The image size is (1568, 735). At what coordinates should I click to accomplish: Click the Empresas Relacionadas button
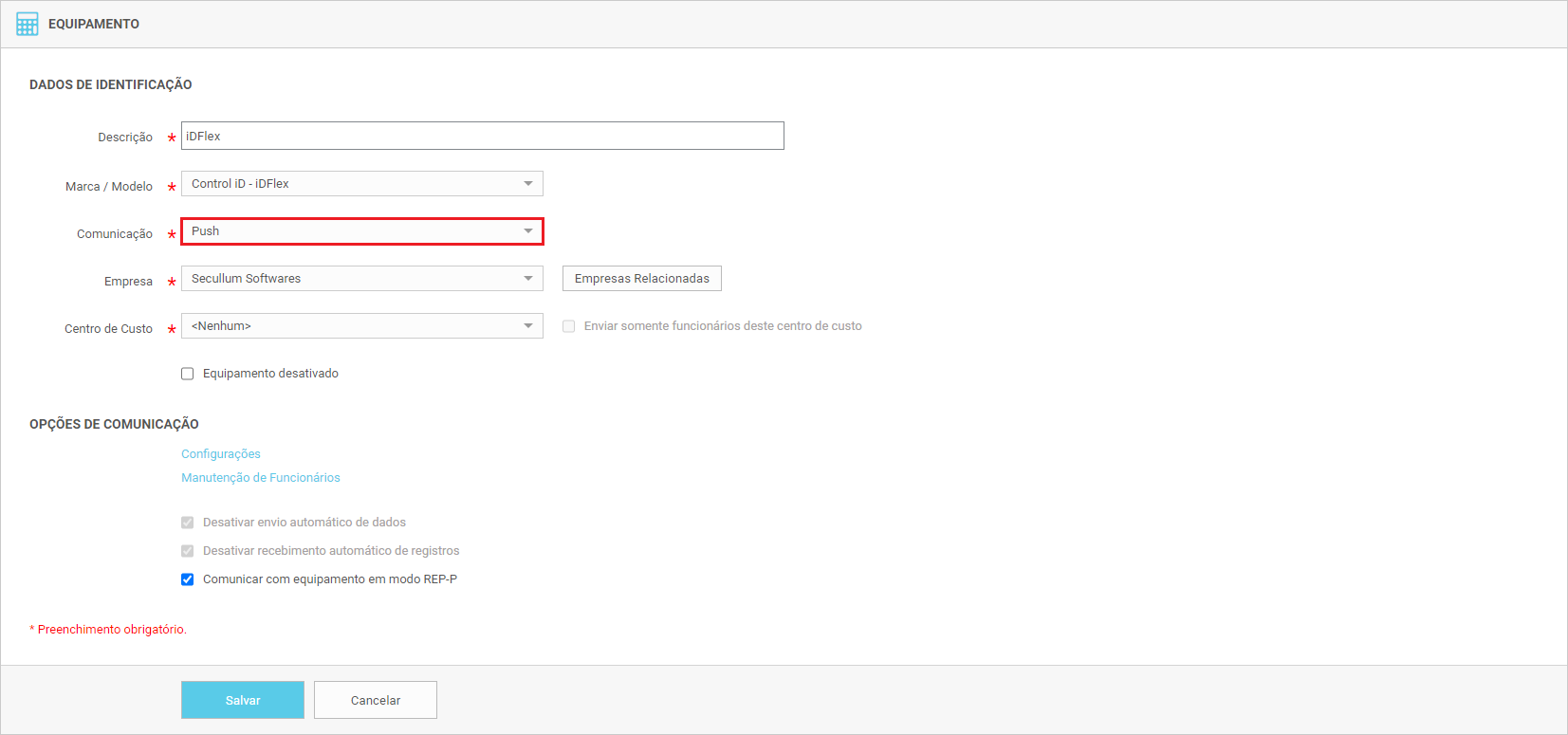pos(641,279)
